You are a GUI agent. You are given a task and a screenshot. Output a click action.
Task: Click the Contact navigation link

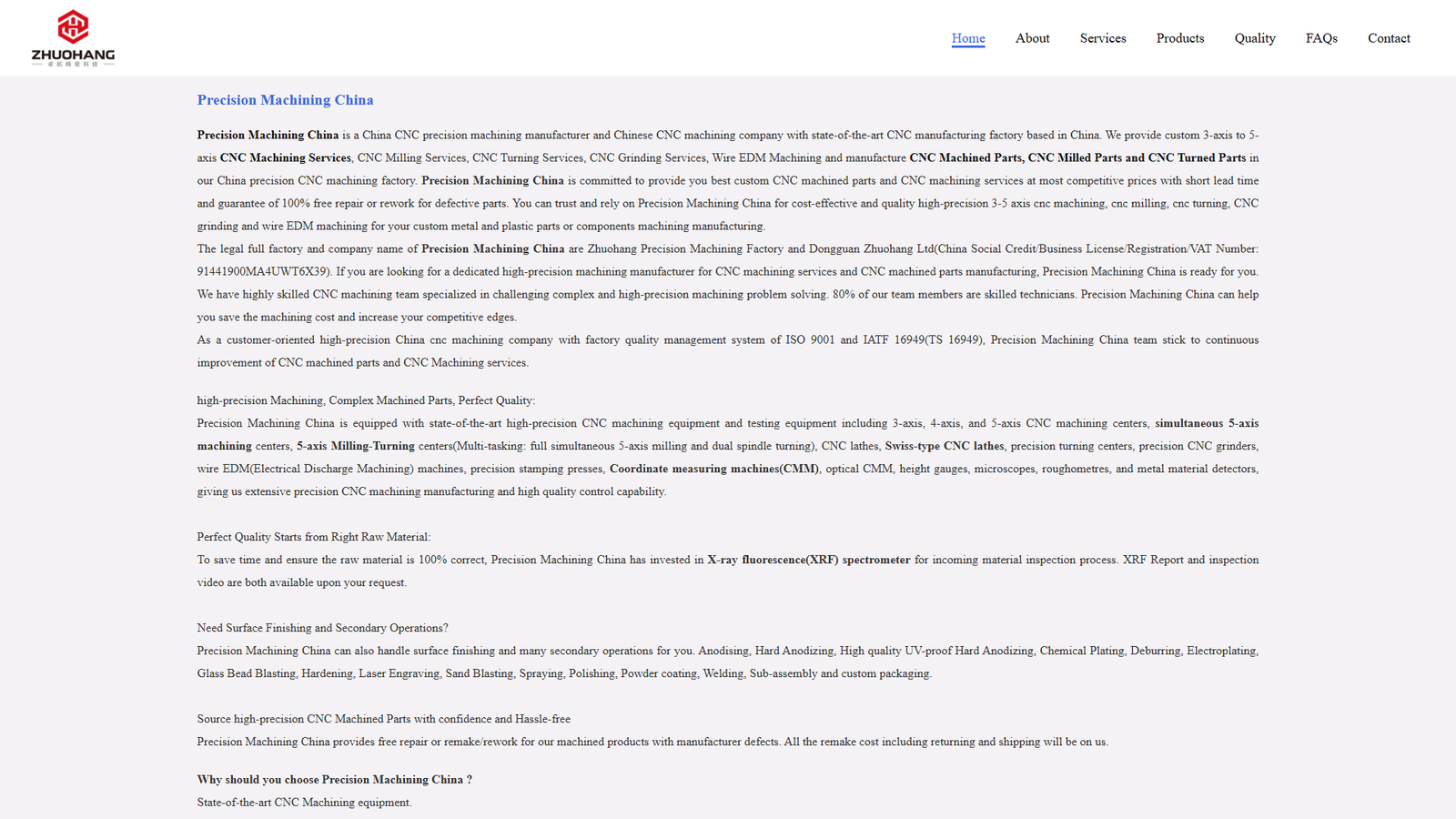(x=1388, y=38)
